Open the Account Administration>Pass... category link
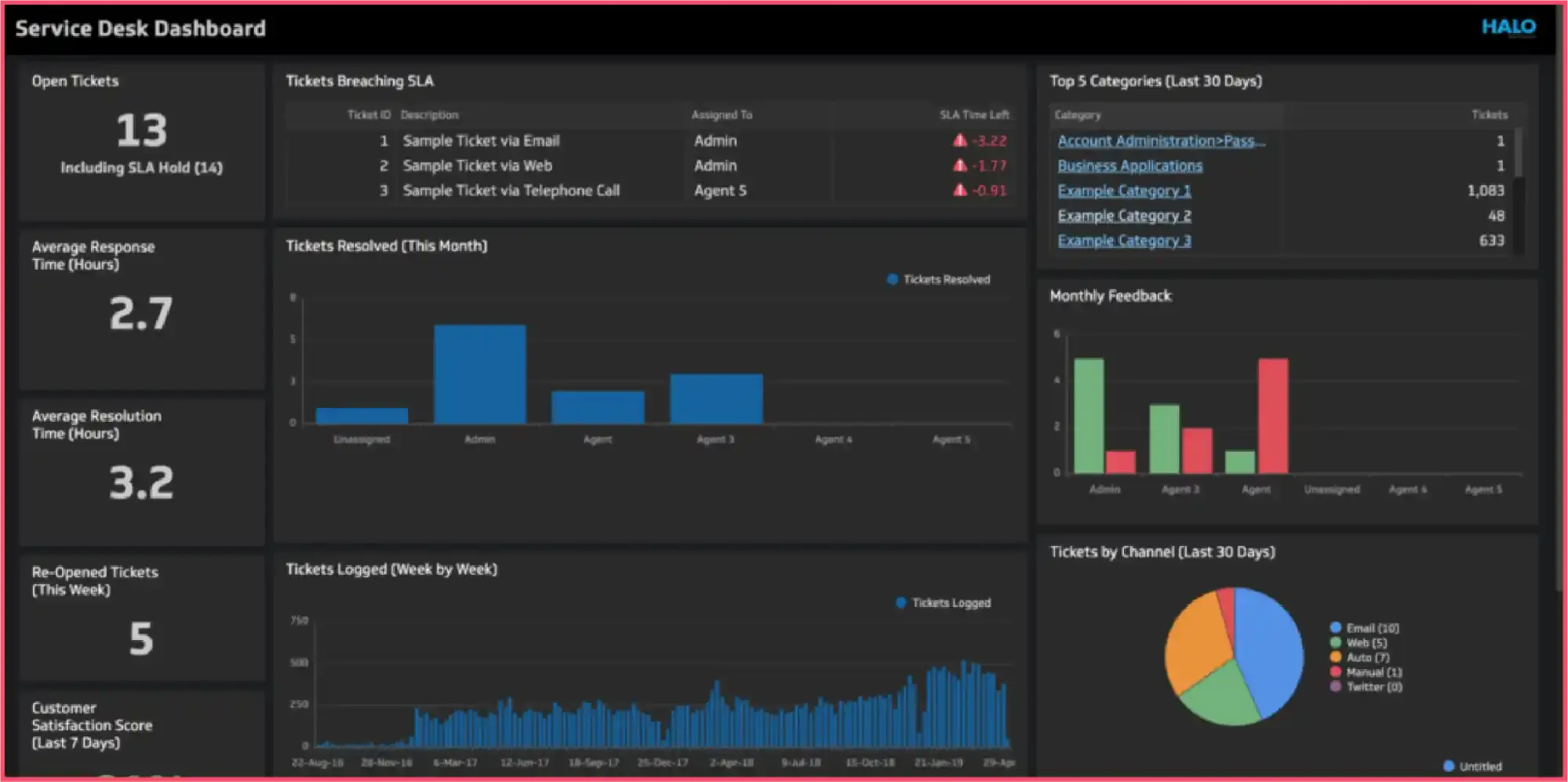The width and height of the screenshot is (1568, 782). (x=1160, y=141)
